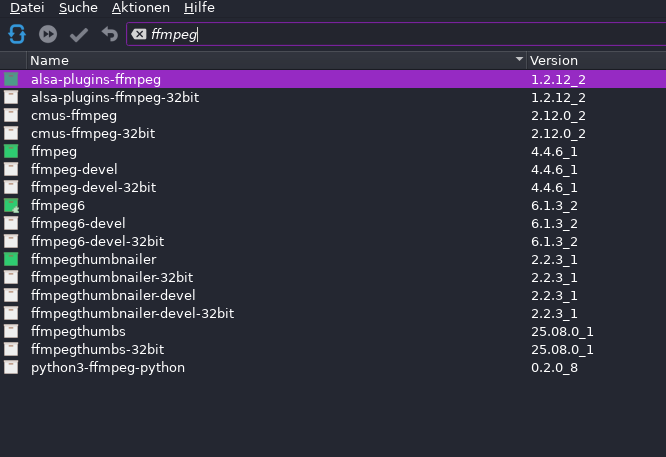Click the sync database toolbar icon
This screenshot has height=457, width=666.
(16, 35)
